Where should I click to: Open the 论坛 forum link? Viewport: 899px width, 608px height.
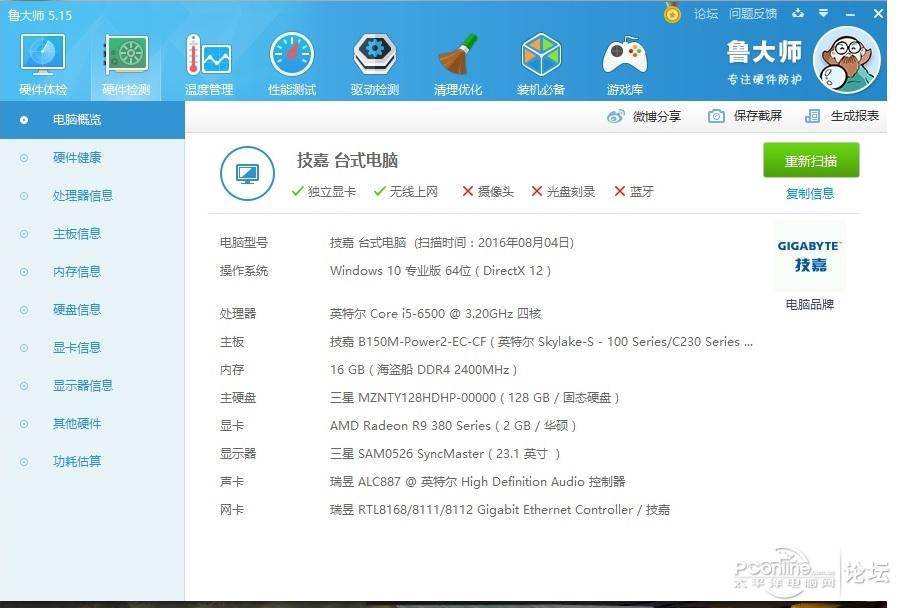point(706,14)
